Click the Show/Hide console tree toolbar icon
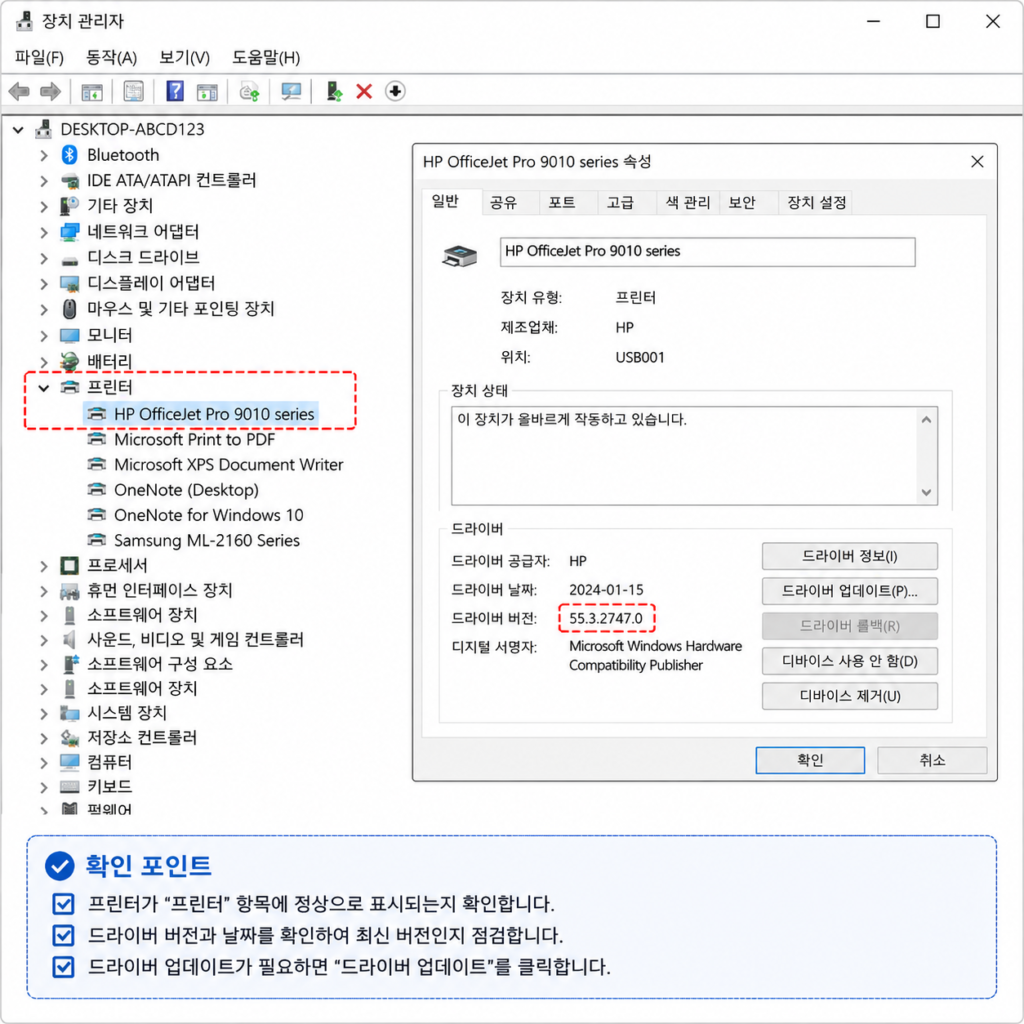1024x1024 pixels. (x=91, y=92)
